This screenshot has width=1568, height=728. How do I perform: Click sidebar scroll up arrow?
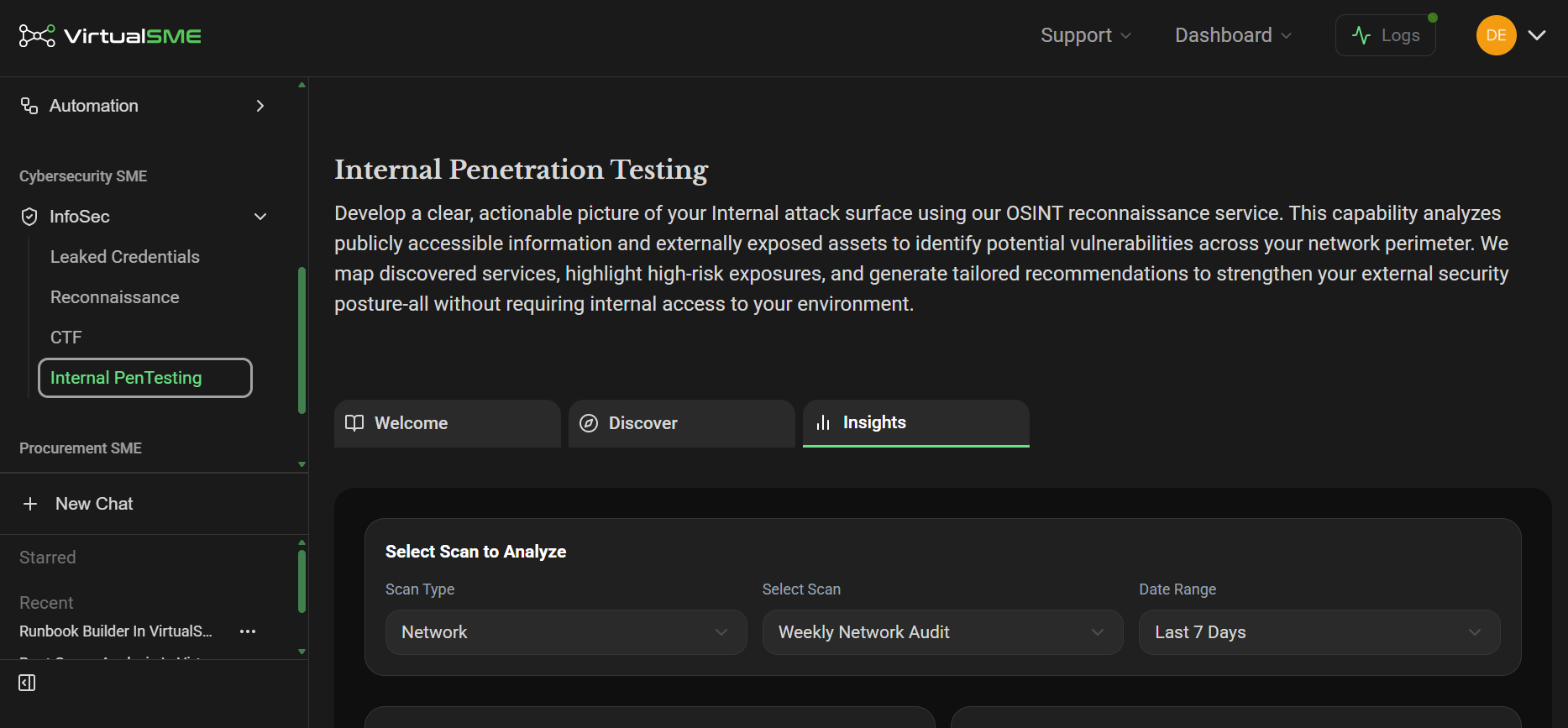pos(302,85)
